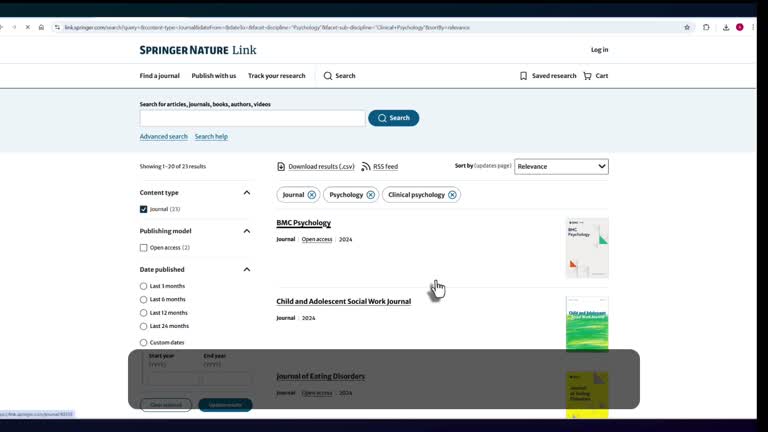Click the browser stop loading icon
768x432 pixels.
pos(27,27)
